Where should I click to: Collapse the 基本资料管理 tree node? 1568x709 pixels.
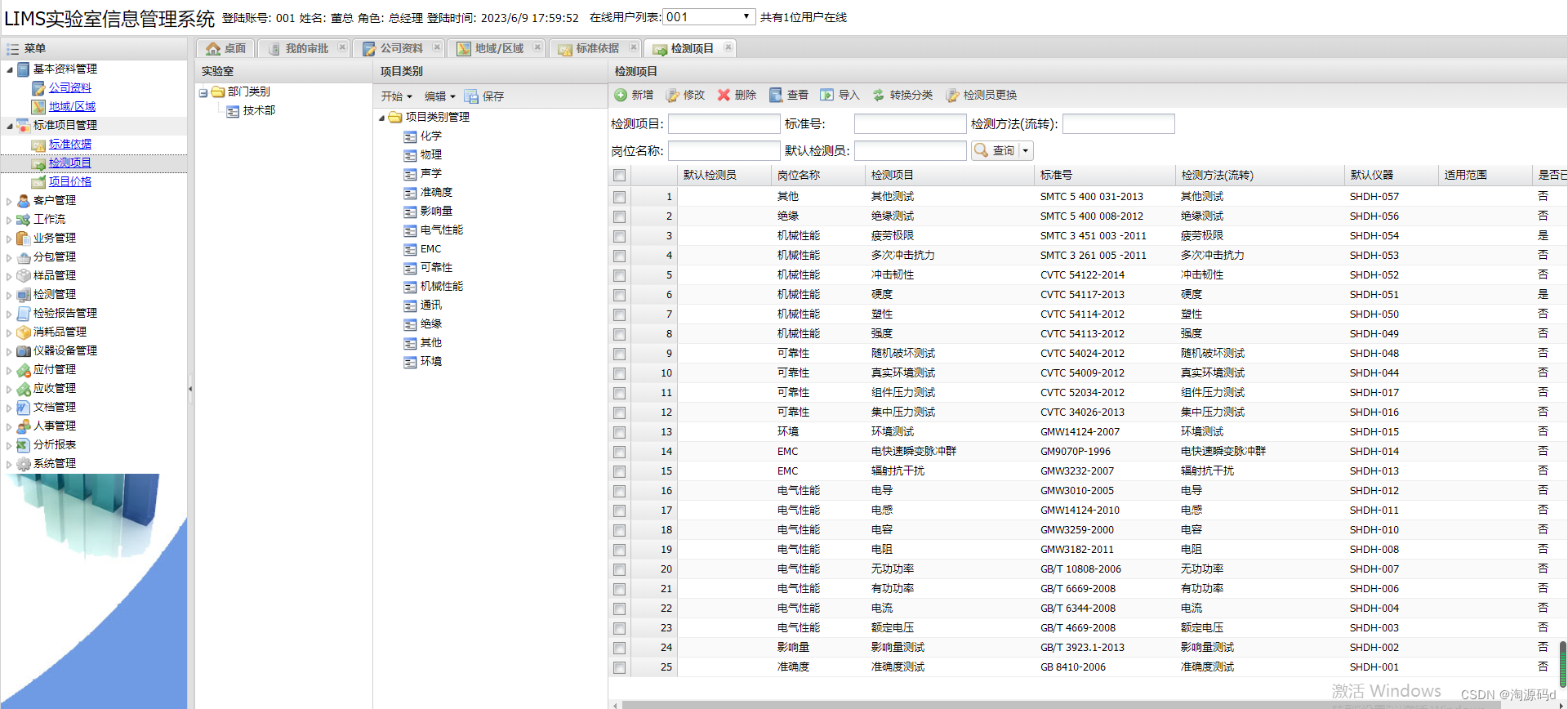(x=10, y=69)
